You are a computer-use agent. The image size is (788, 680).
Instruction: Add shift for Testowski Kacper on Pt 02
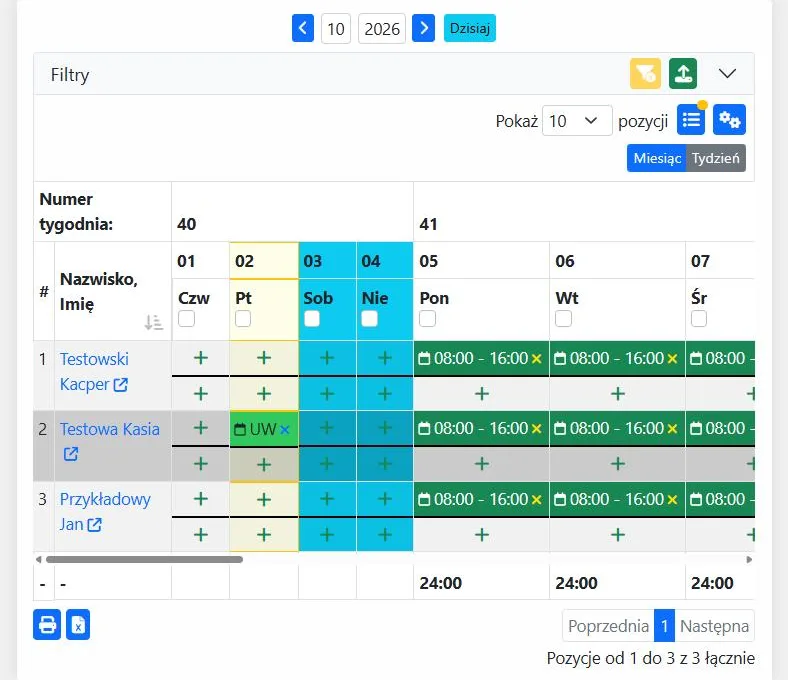coord(264,358)
